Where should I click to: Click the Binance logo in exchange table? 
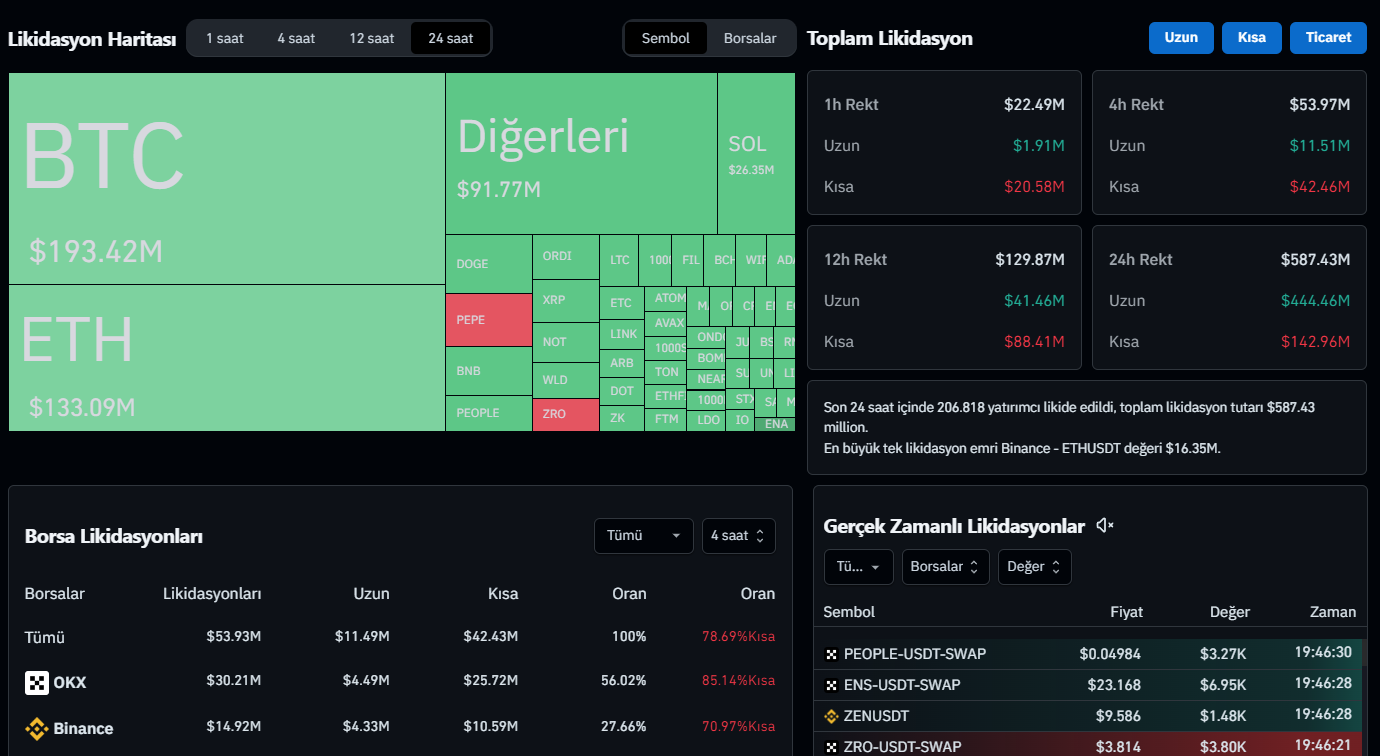[x=37, y=729]
